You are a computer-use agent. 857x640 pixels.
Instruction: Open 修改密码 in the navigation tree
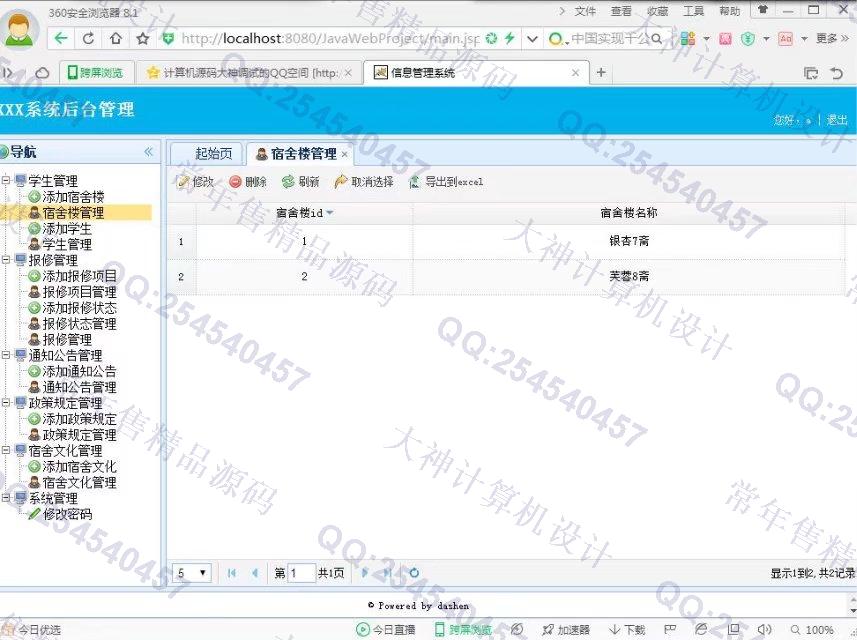click(x=66, y=514)
